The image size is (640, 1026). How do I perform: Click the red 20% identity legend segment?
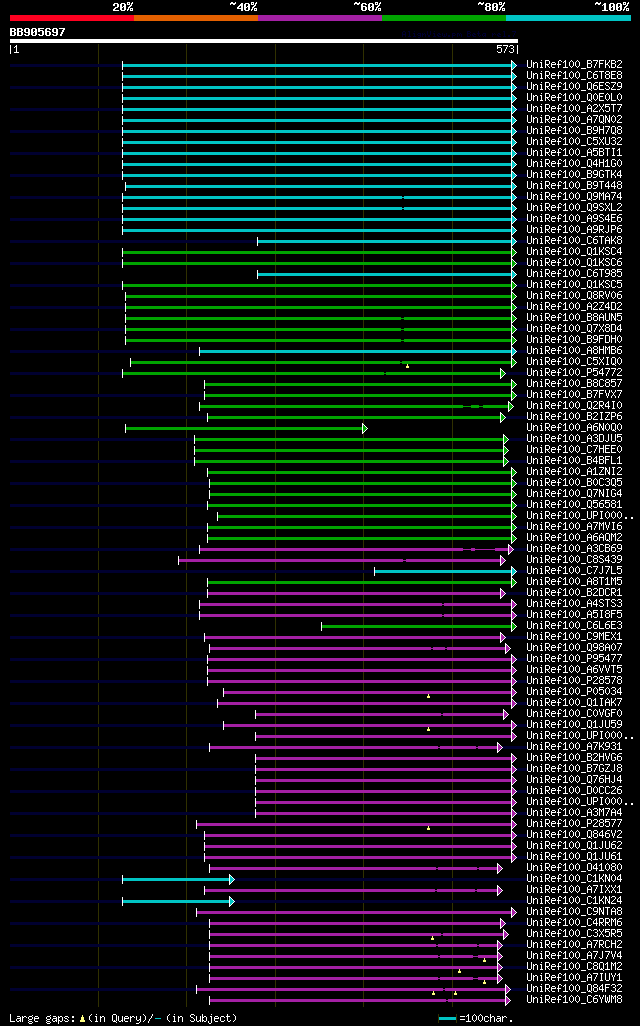tap(72, 18)
